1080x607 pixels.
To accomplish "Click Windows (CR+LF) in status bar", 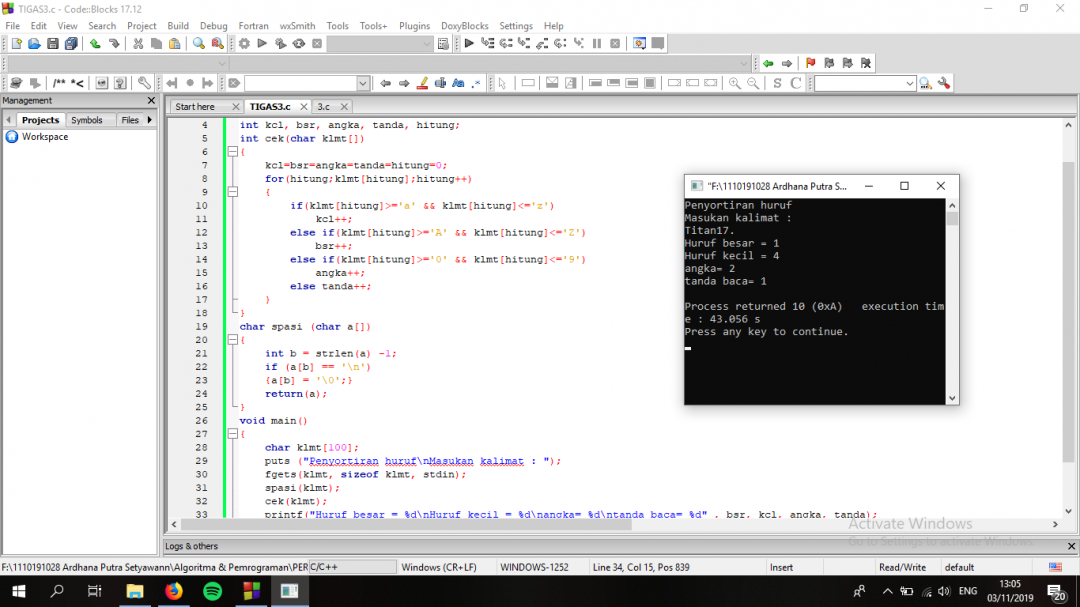I will tap(439, 568).
